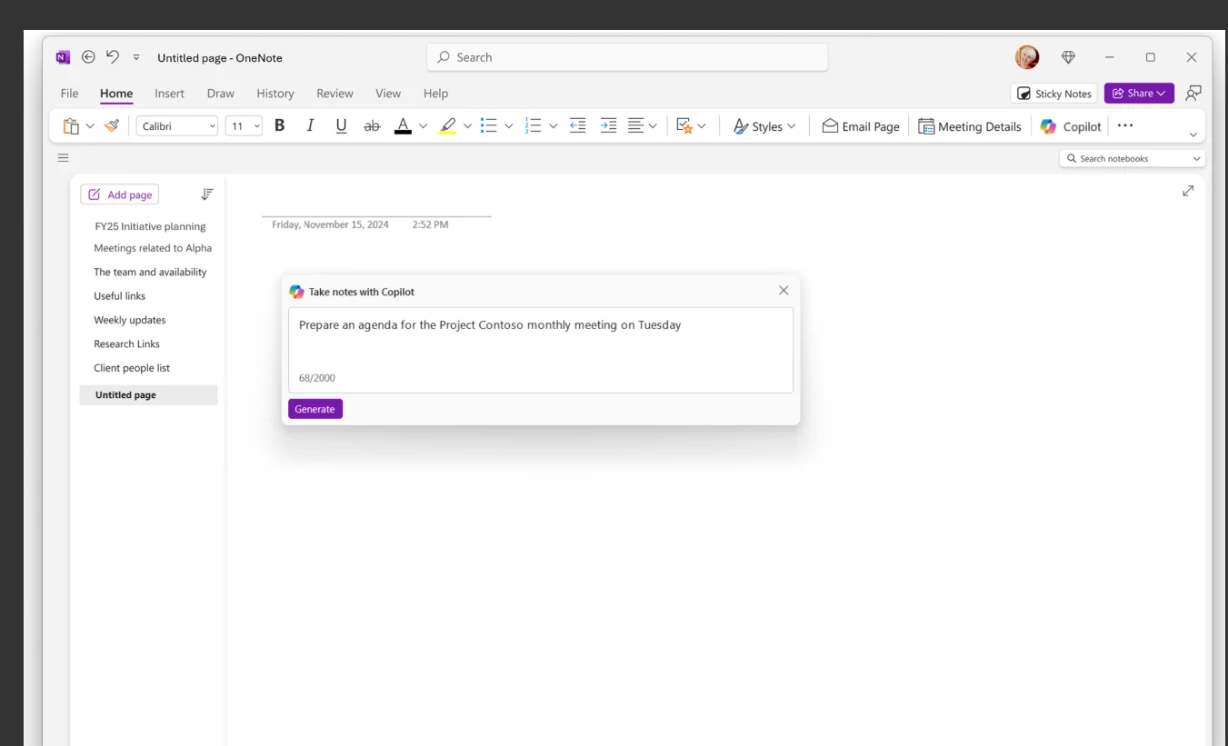Toggle the numbered list
Viewport: 1228px width, 746px height.
(x=533, y=126)
